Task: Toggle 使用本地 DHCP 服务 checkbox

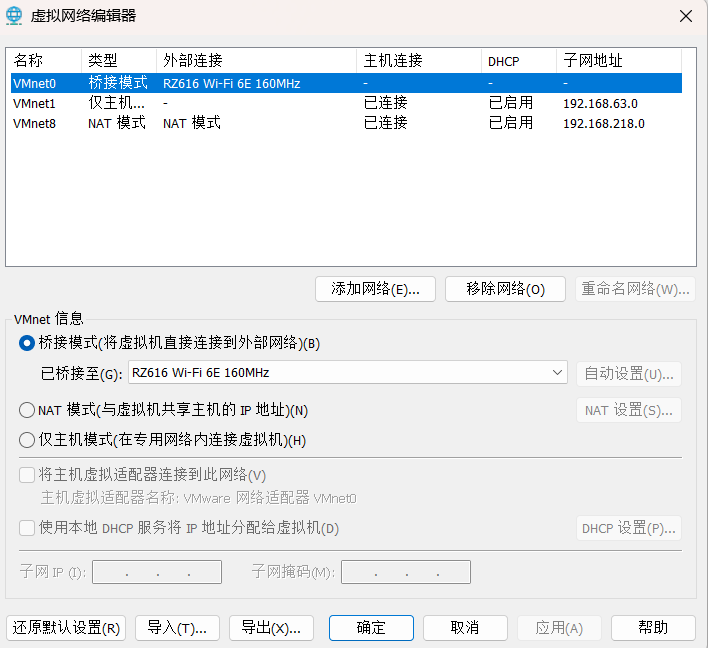Action: [x=27, y=528]
